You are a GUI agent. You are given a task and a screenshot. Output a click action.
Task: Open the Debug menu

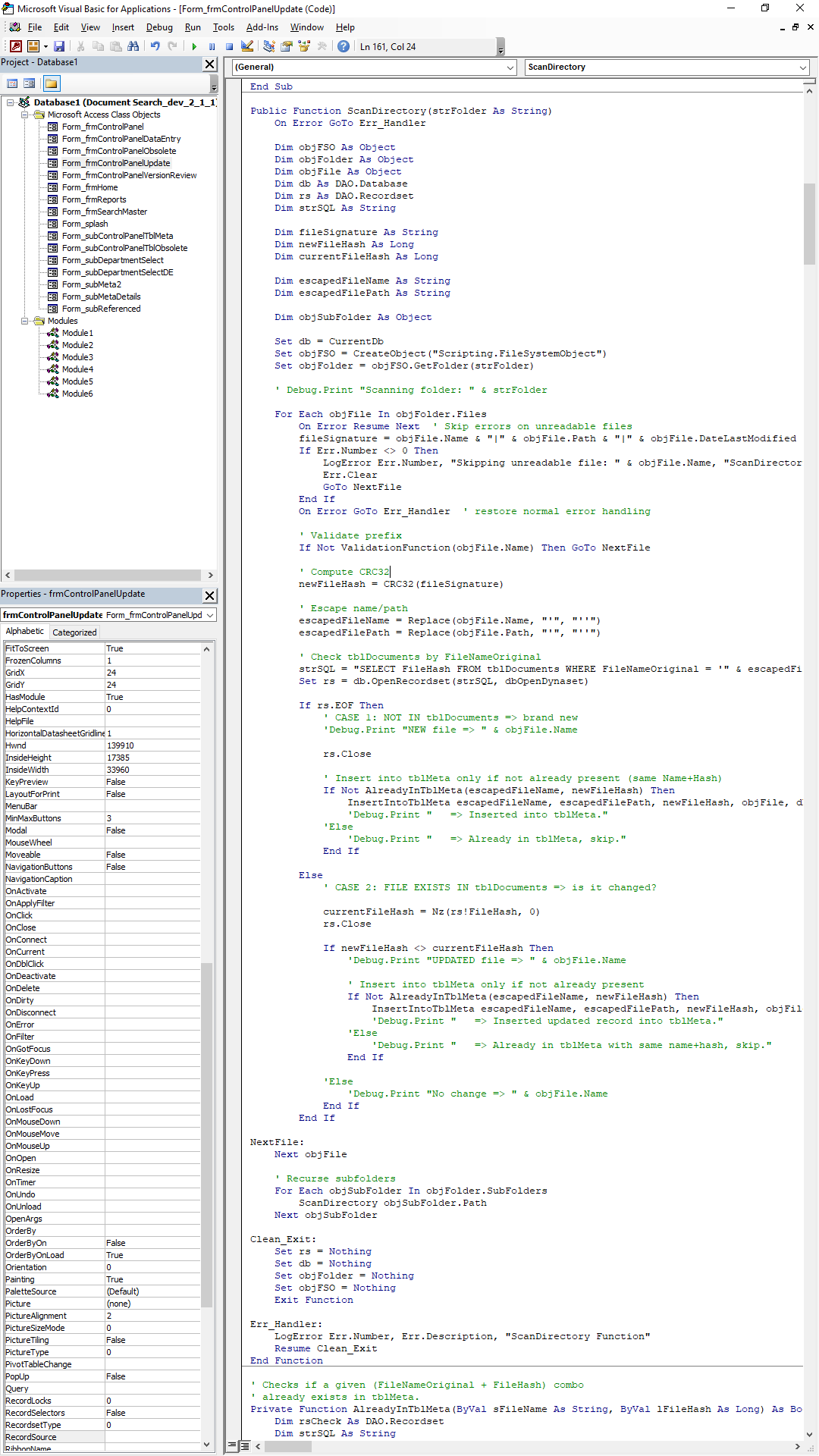pyautogui.click(x=159, y=27)
